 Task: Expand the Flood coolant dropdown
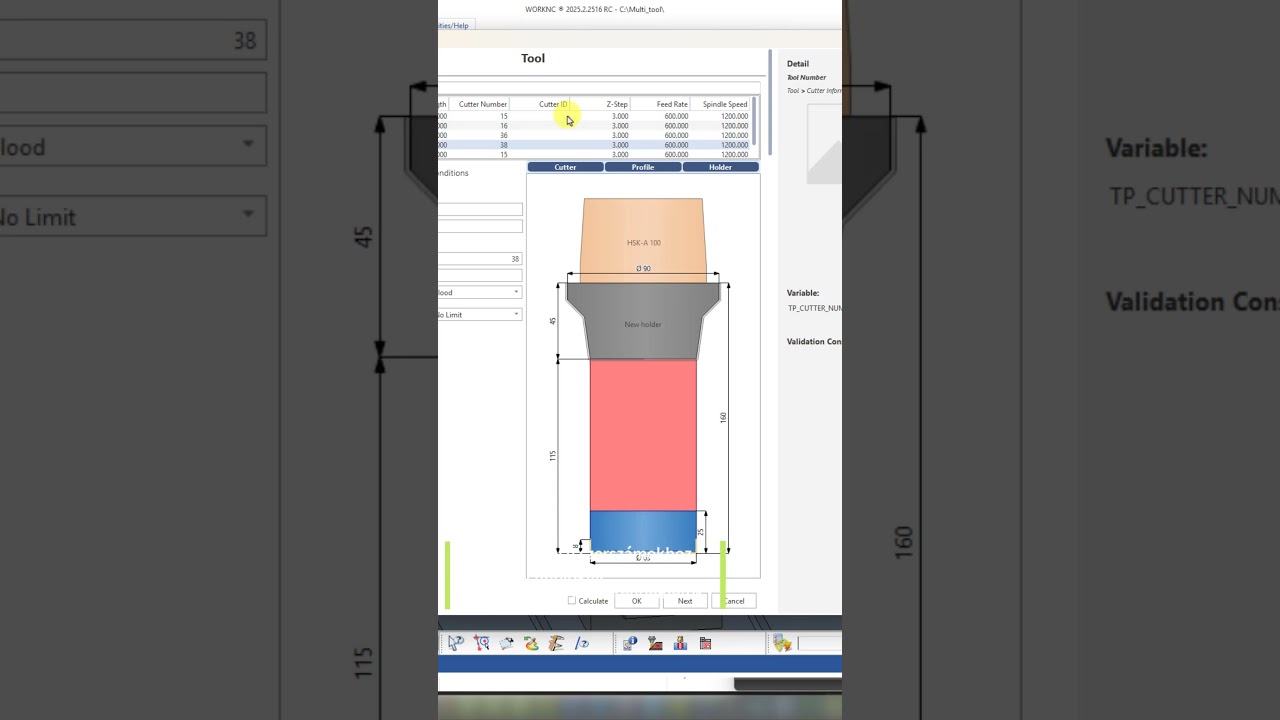[517, 292]
